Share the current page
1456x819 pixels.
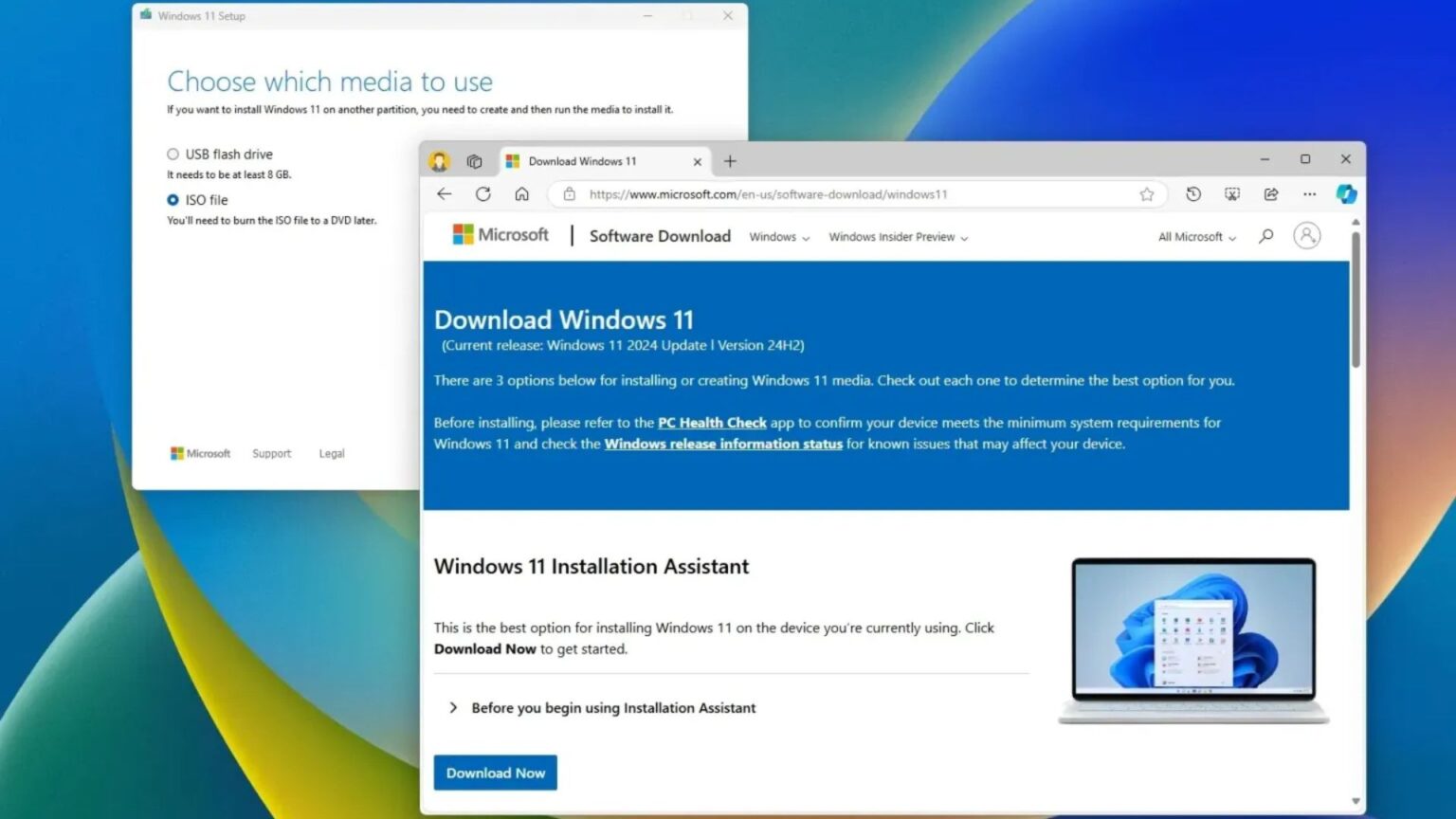1270,193
